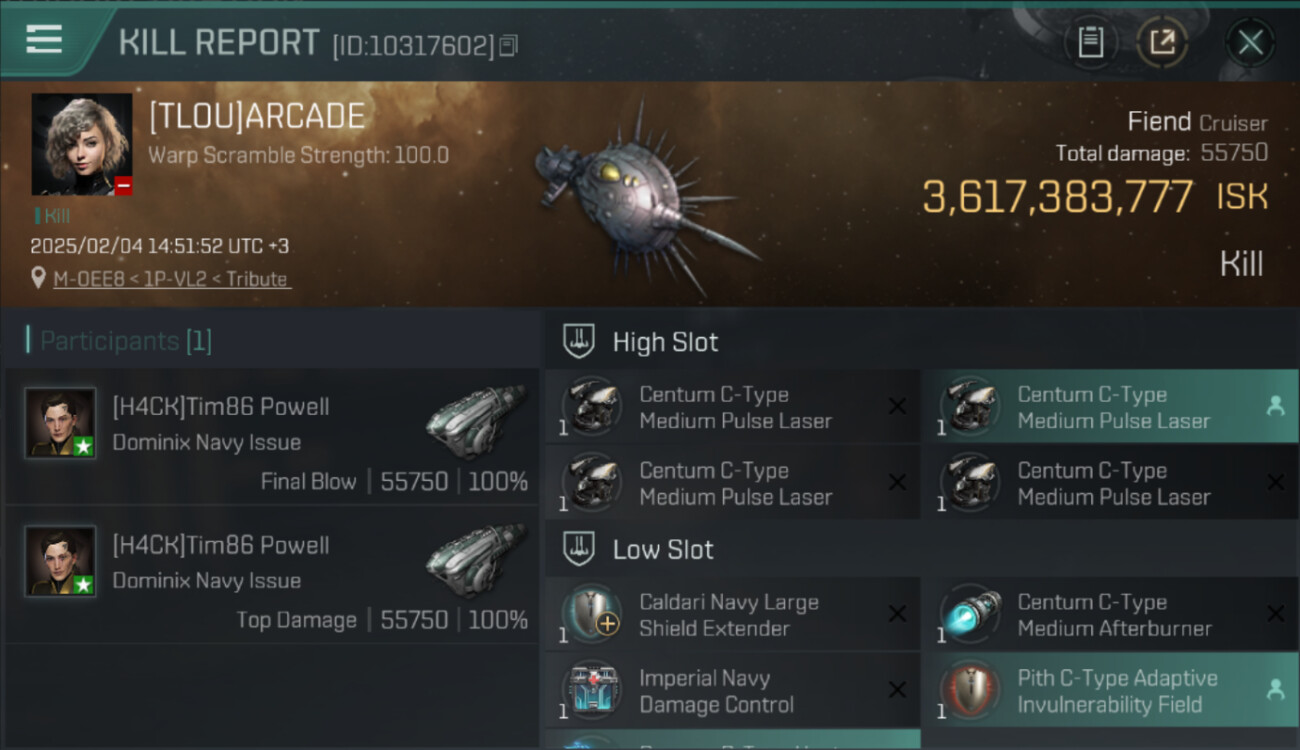
Task: Select the Low Slot section header
Action: click(663, 550)
